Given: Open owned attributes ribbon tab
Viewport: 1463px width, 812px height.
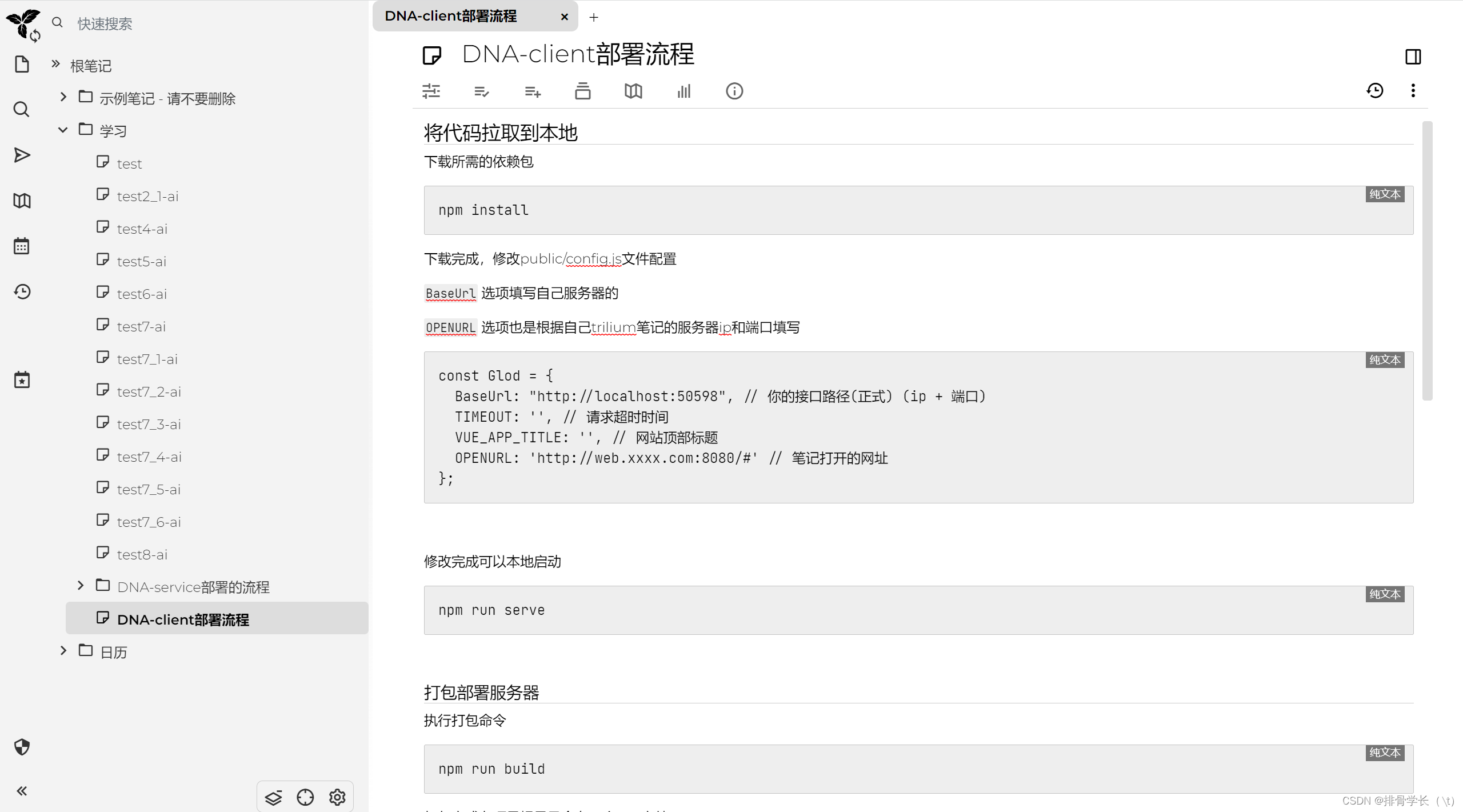Looking at the screenshot, I should coord(481,91).
